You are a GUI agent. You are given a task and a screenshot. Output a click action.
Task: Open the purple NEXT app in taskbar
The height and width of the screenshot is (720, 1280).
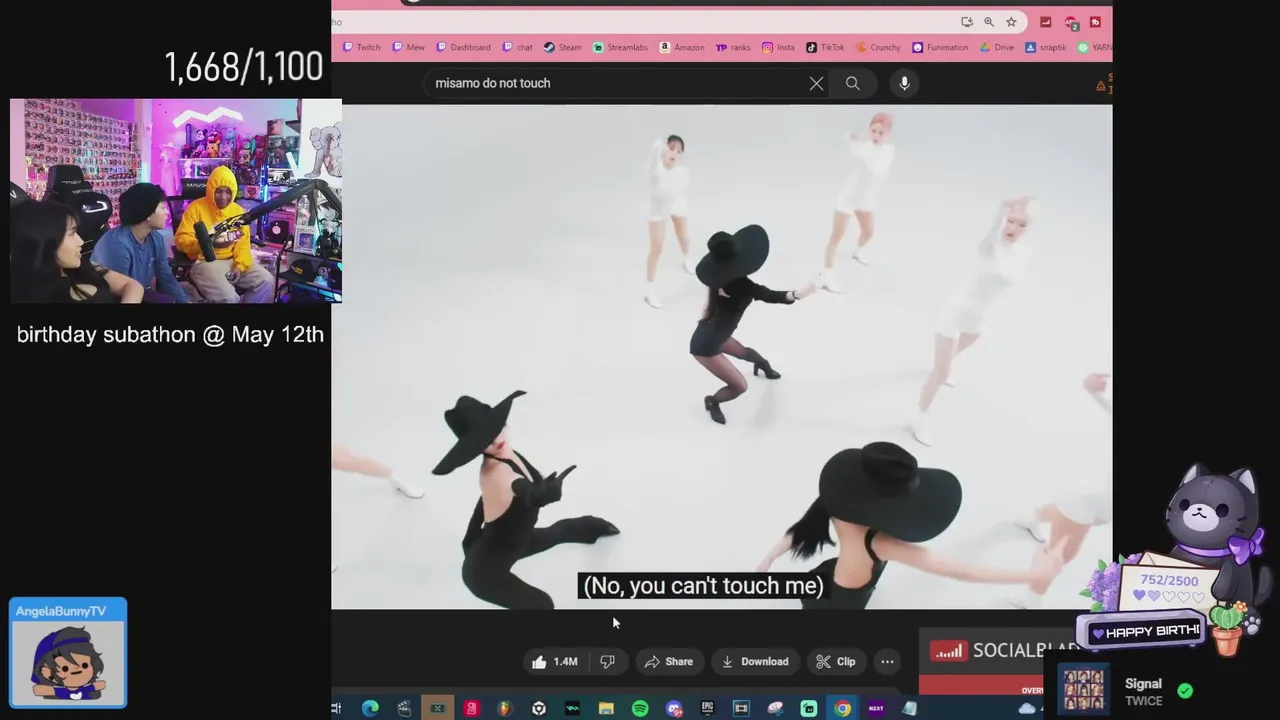pos(876,708)
